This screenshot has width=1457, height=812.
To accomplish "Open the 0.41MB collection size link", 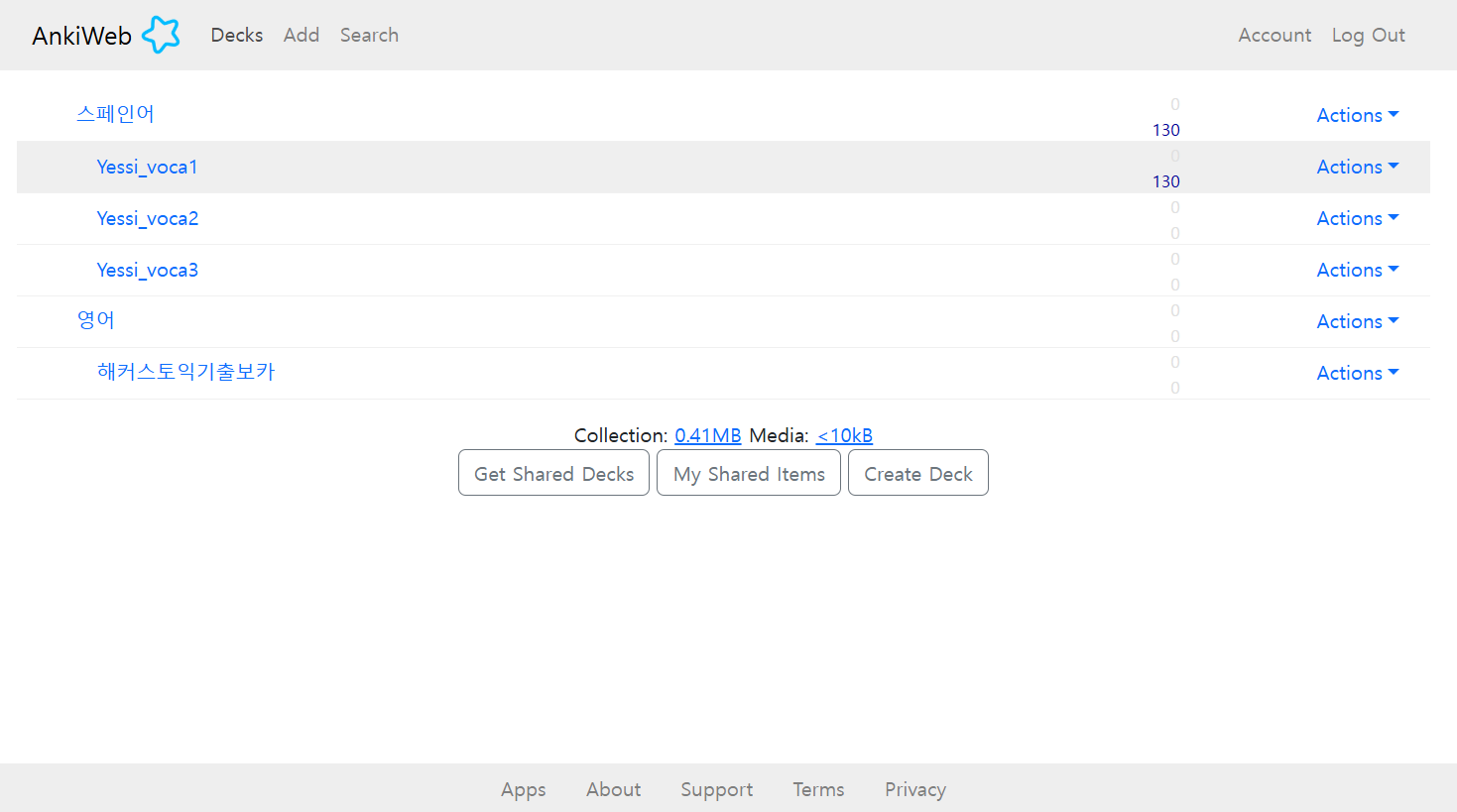I will [708, 435].
